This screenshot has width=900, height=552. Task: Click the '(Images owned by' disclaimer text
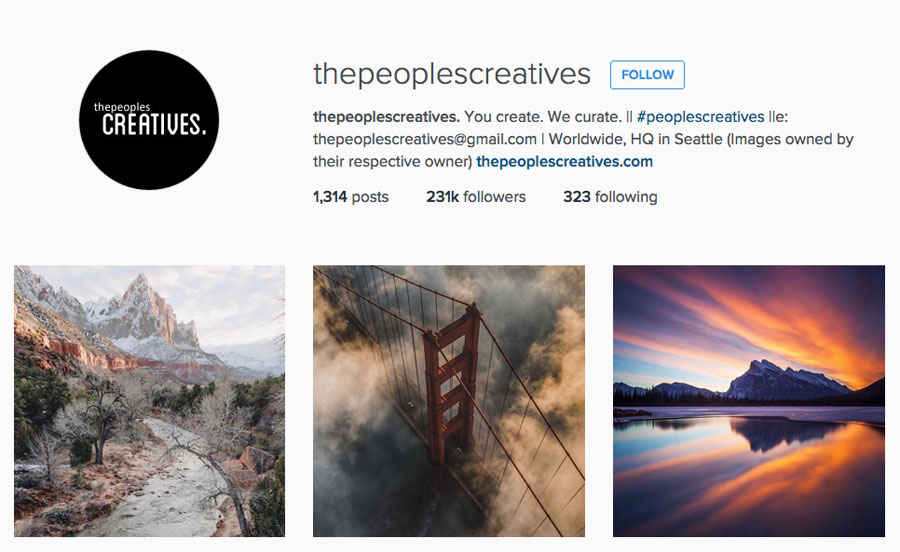click(x=790, y=139)
